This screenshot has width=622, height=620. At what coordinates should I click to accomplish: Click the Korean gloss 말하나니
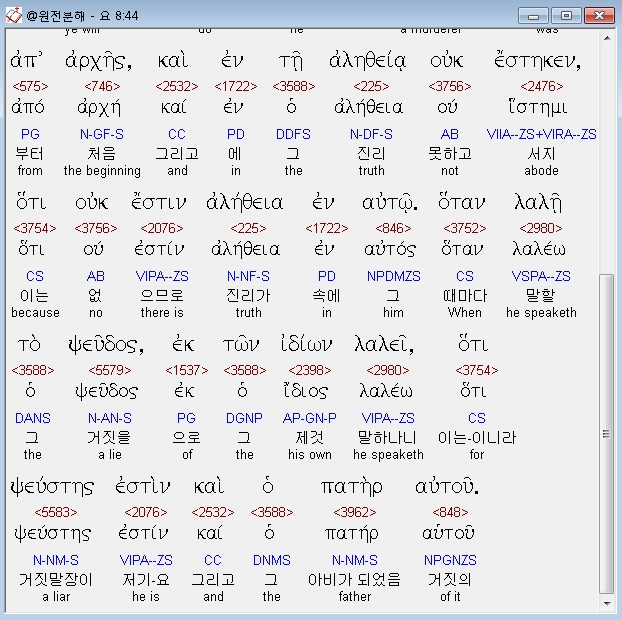click(388, 438)
